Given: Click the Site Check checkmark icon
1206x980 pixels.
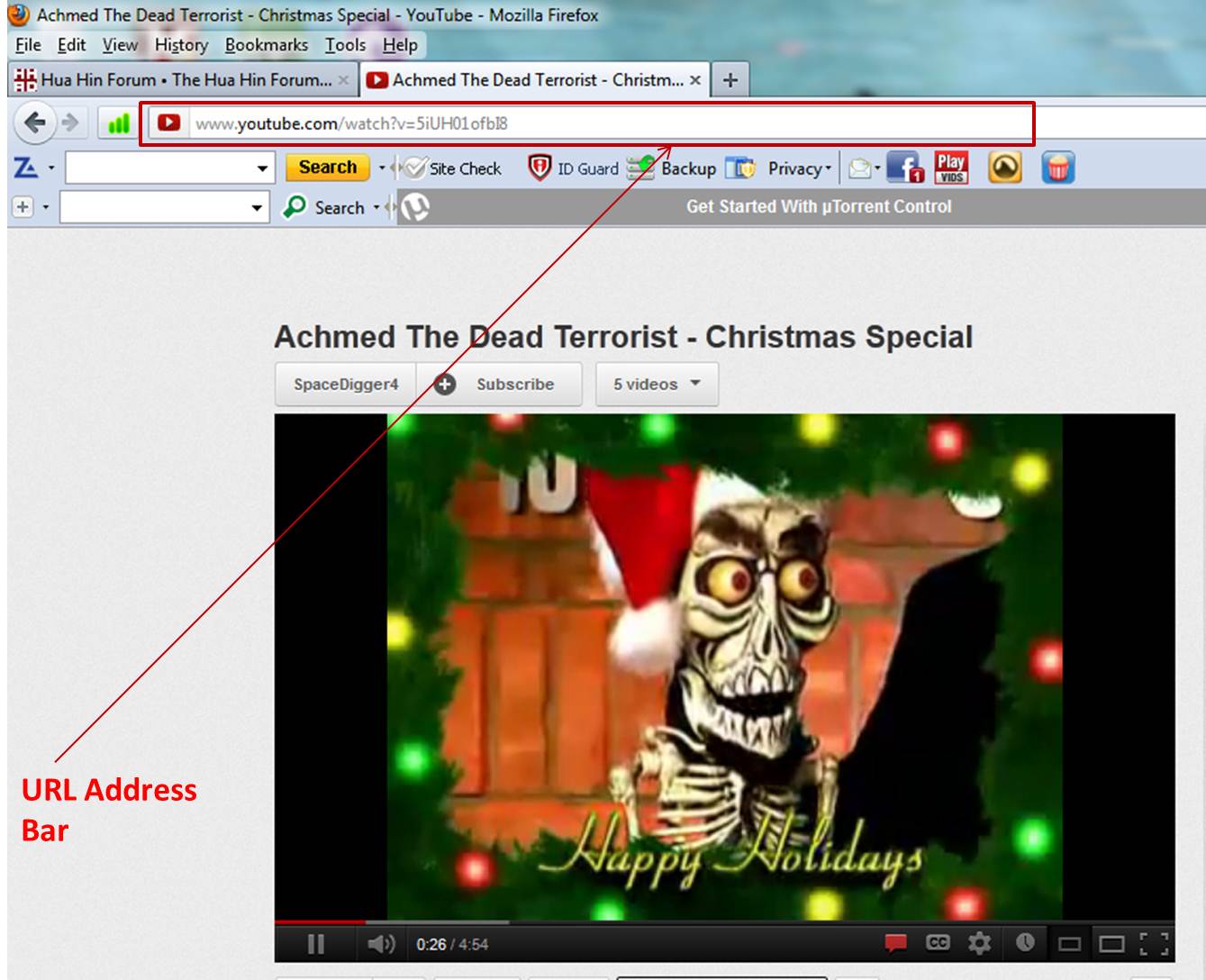Looking at the screenshot, I should (x=415, y=168).
